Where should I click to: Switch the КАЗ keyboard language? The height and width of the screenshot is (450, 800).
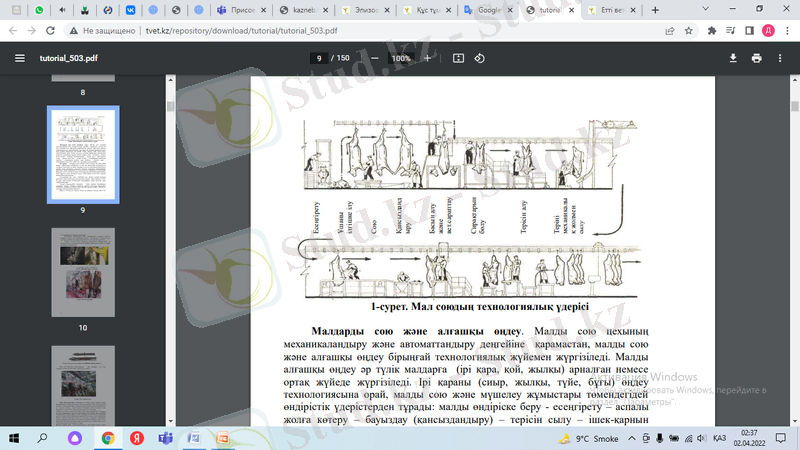719,438
